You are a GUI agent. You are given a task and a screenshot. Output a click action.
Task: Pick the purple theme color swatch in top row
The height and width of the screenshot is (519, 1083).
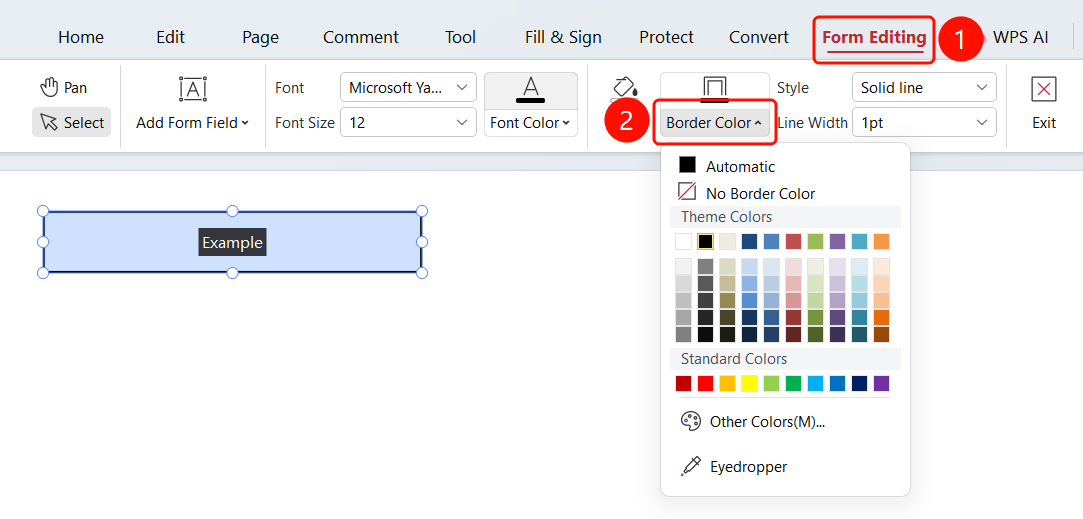click(837, 241)
